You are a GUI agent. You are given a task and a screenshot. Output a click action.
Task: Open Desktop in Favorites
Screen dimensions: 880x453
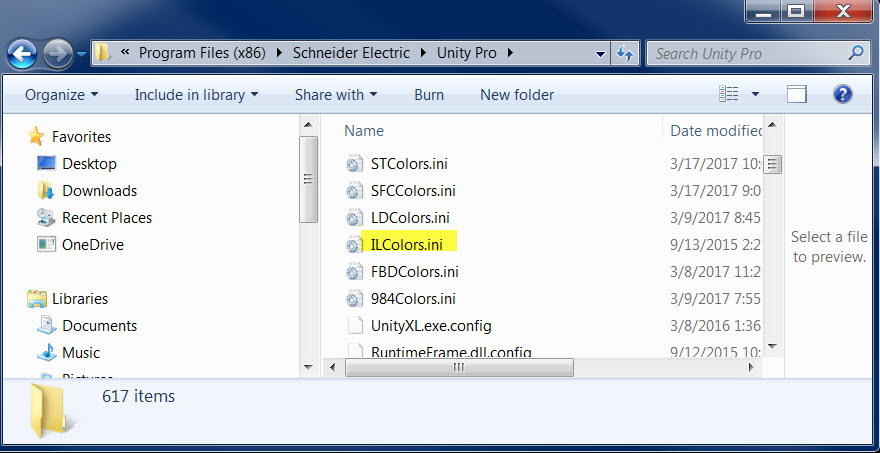pyautogui.click(x=89, y=164)
